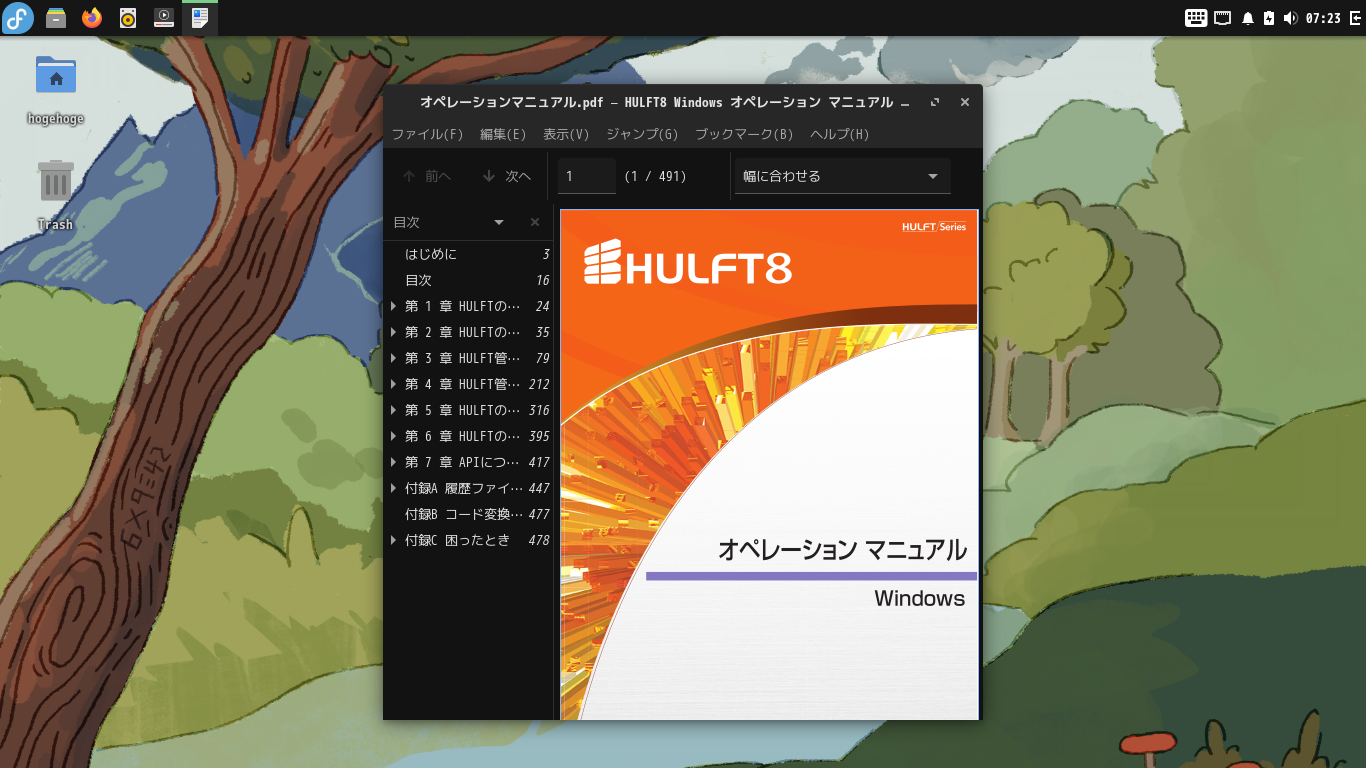Open the 幅に合わせる zoom dropdown
The width and height of the screenshot is (1366, 768).
tap(842, 176)
